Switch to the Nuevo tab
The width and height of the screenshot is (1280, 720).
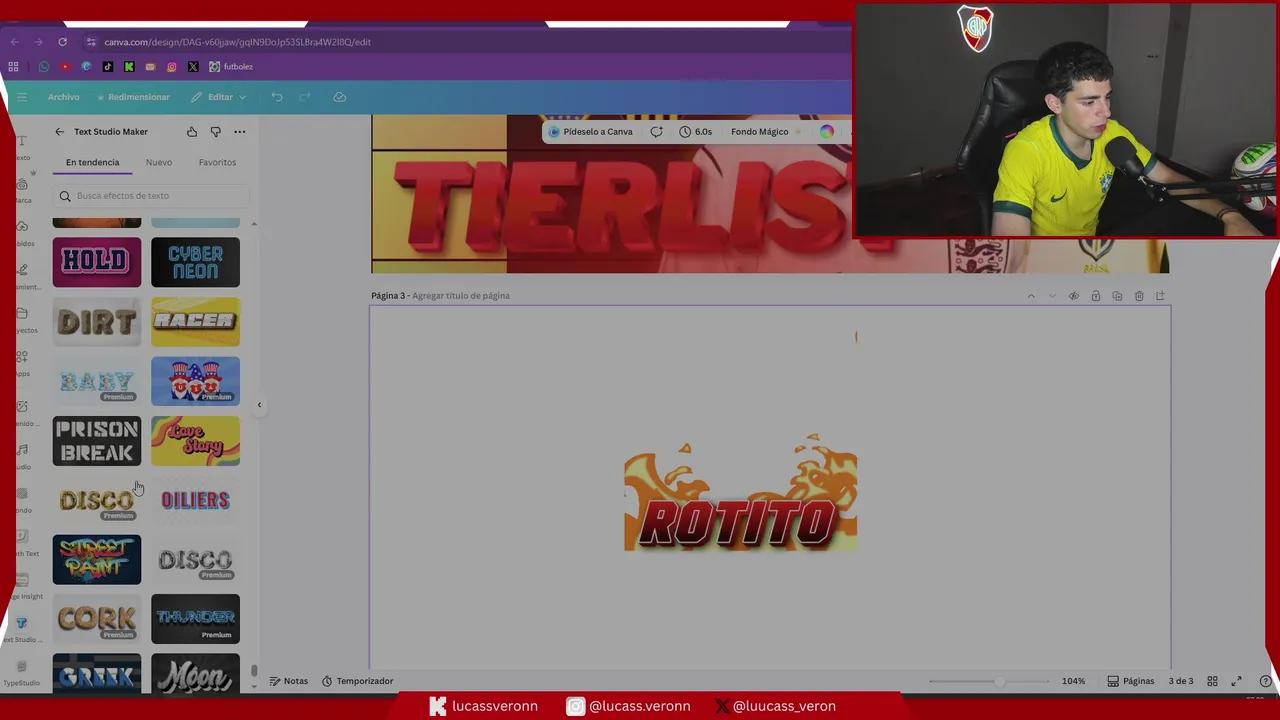(159, 162)
